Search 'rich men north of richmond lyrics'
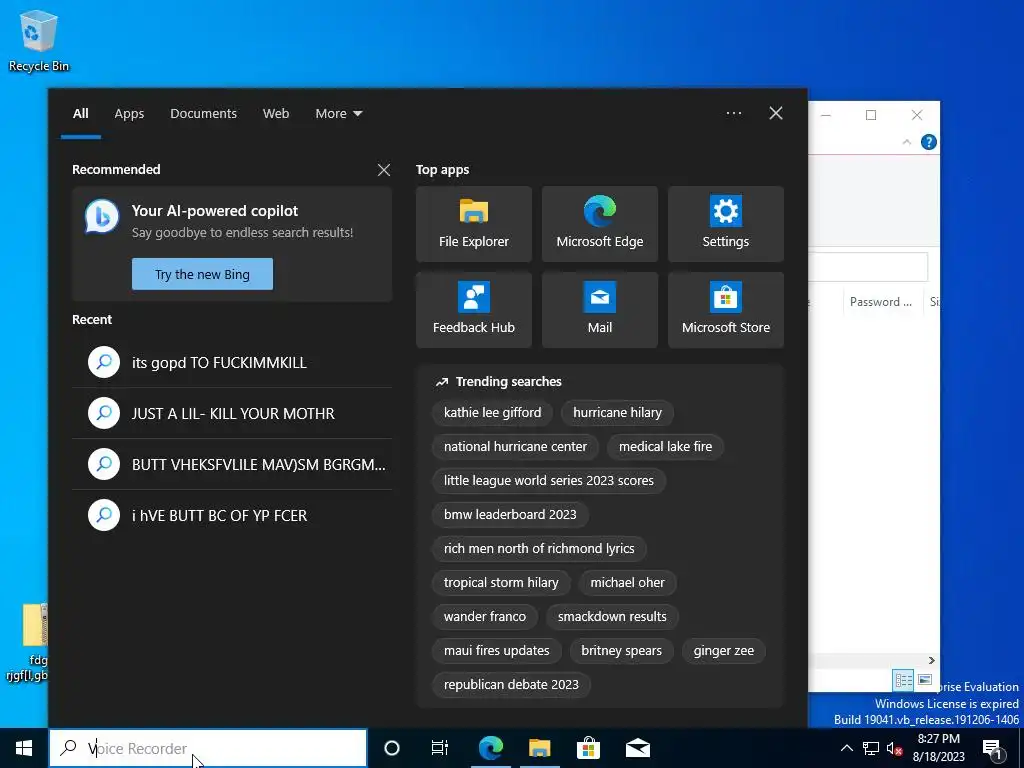1024x768 pixels. click(x=539, y=549)
